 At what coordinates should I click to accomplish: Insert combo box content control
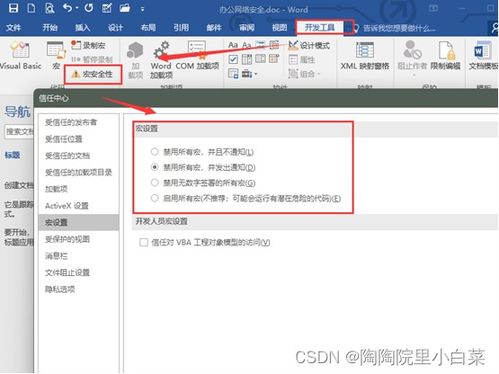247,59
